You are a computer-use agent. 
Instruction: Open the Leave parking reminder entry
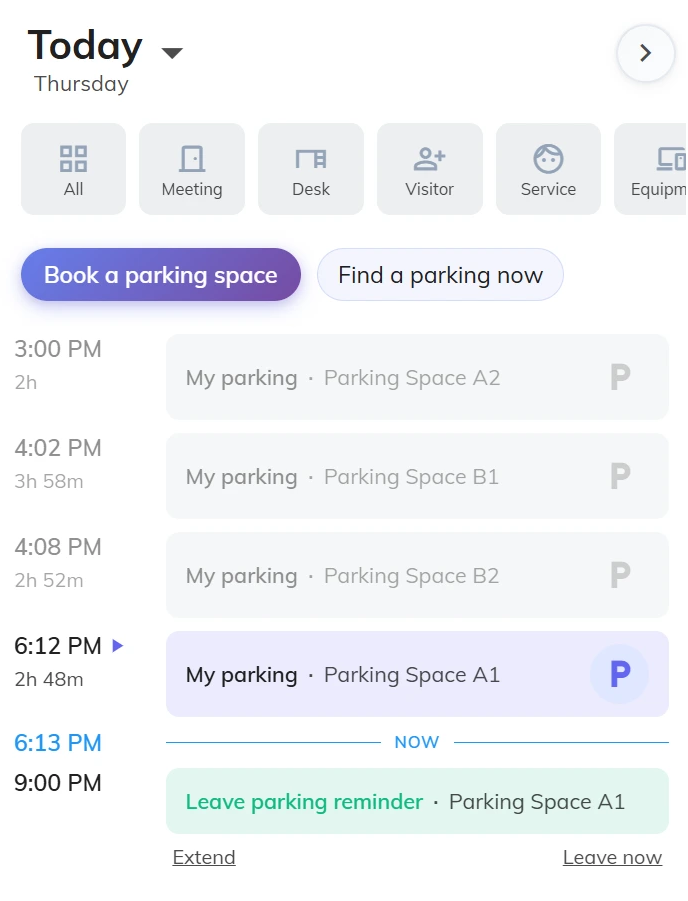point(417,801)
